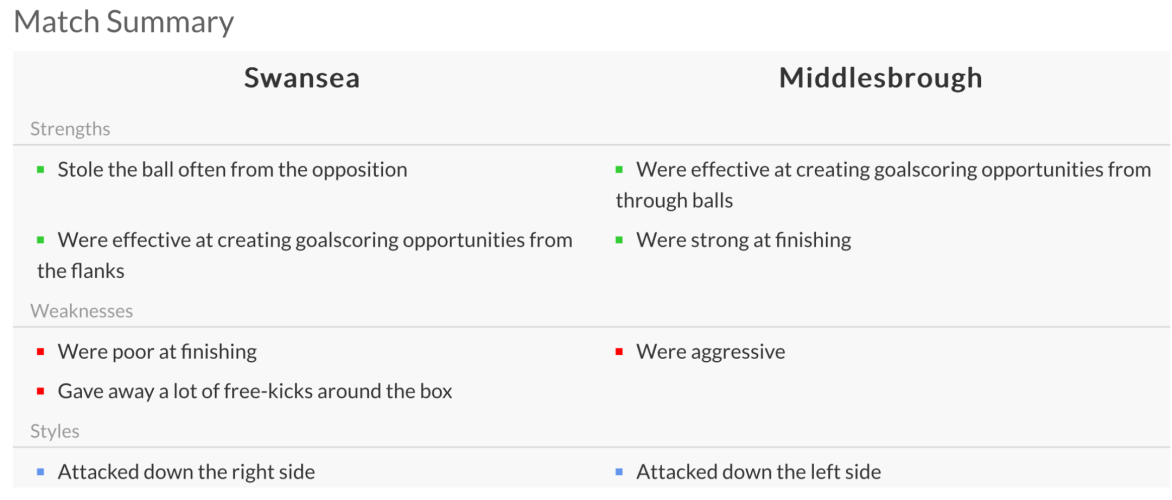Click 'Were poor at finishing' weakness

tap(157, 352)
